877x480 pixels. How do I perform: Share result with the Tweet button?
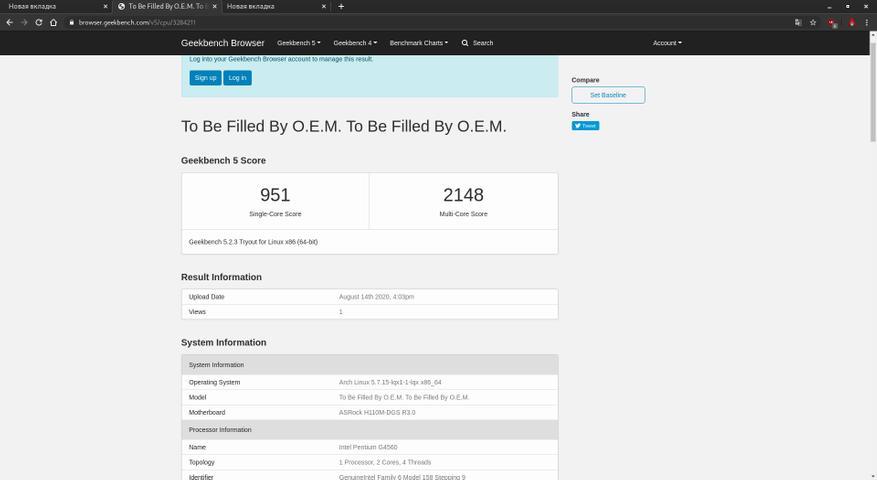pyautogui.click(x=585, y=126)
